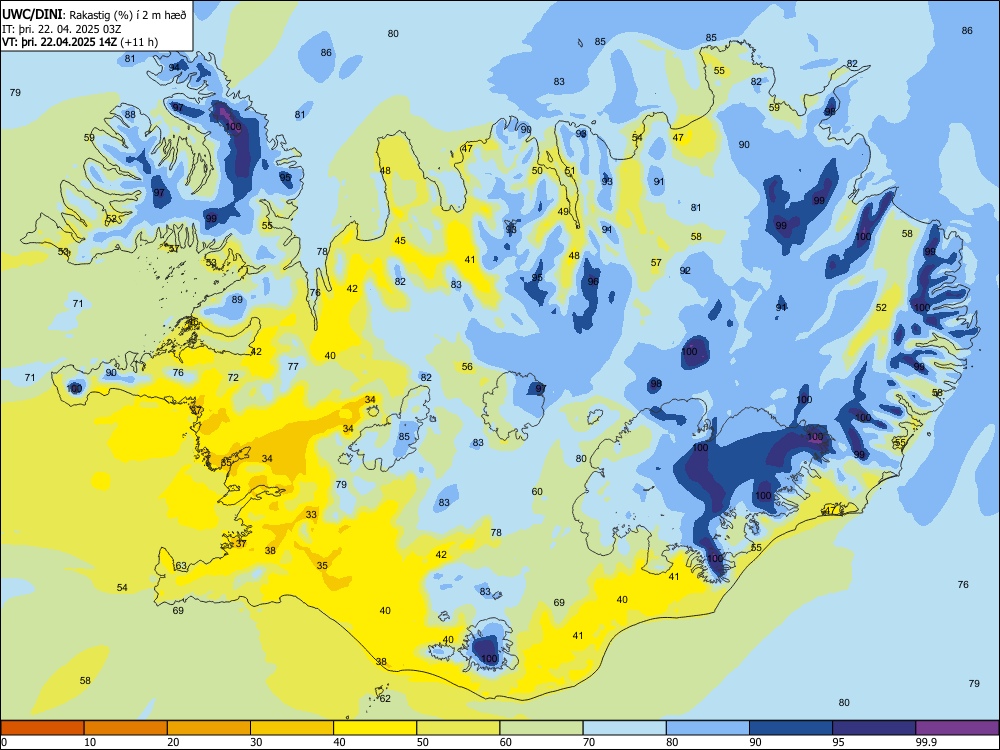
Task: Click the map value '88' in the Westfjords
Action: 130,115
